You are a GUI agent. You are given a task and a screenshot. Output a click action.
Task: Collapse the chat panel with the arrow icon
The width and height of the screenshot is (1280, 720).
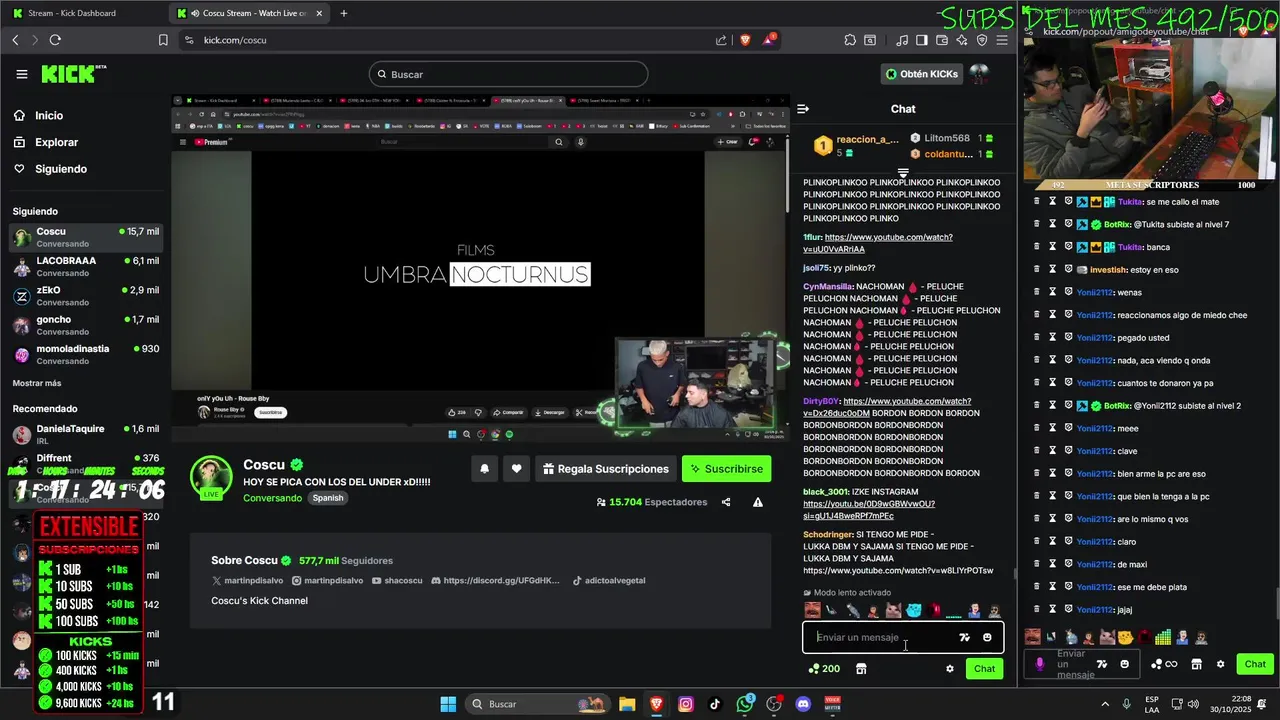(803, 109)
